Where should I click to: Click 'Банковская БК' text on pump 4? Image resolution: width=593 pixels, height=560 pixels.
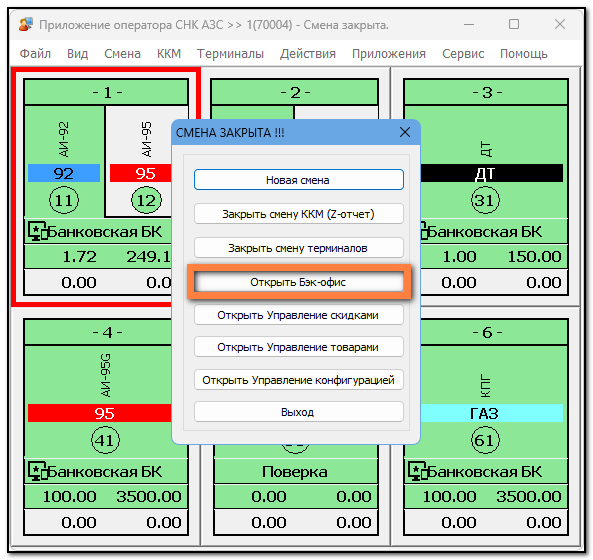pos(105,472)
